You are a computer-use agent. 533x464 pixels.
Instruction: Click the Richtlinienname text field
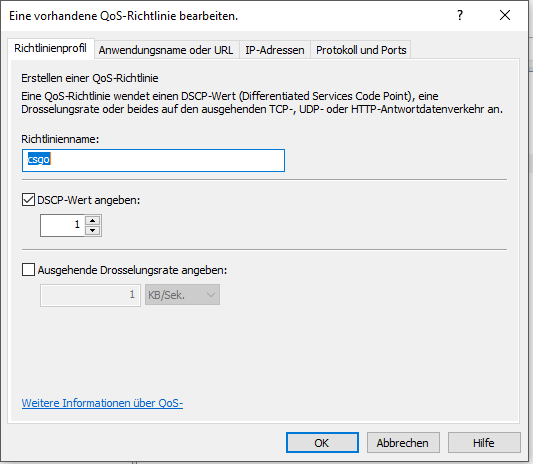(x=153, y=160)
